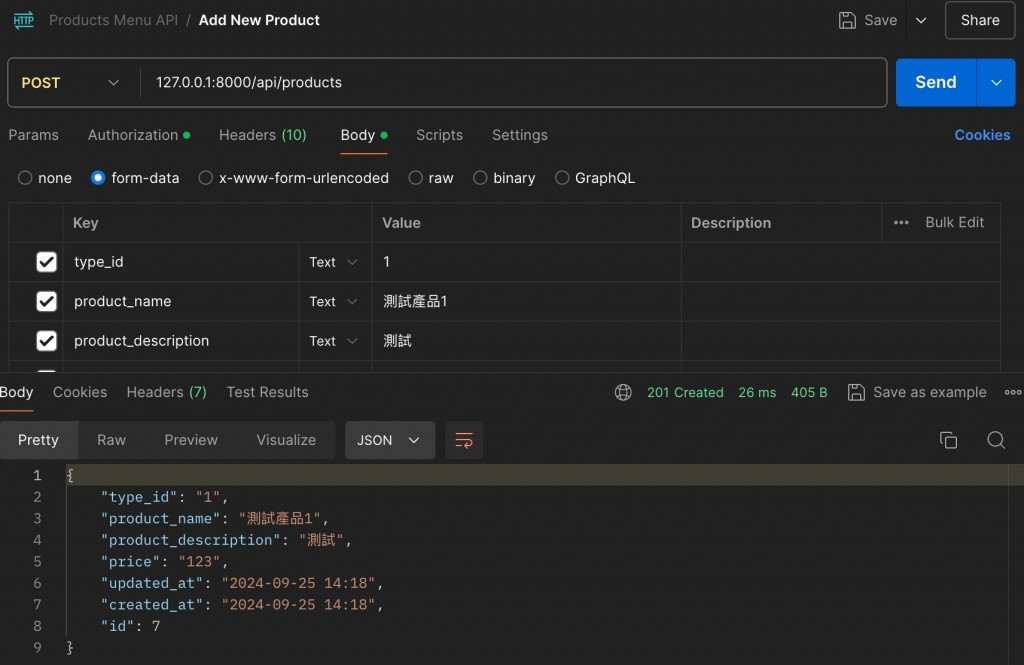
Task: Uncheck the product_name row checkbox
Action: (x=46, y=301)
